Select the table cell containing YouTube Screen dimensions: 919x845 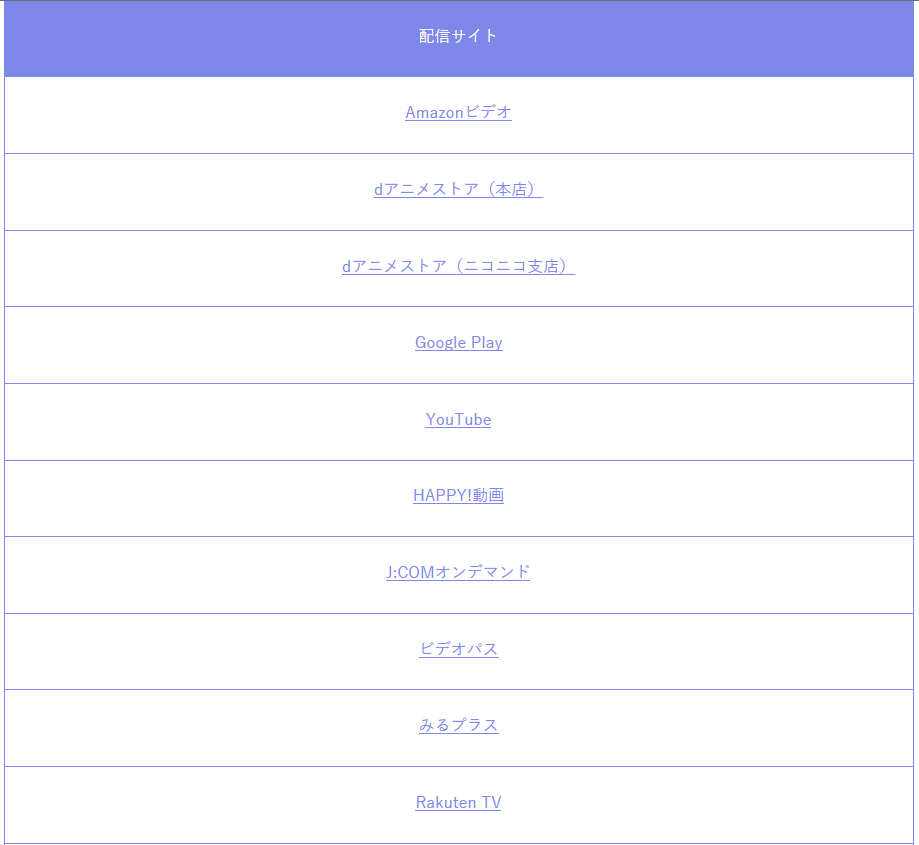pos(459,422)
